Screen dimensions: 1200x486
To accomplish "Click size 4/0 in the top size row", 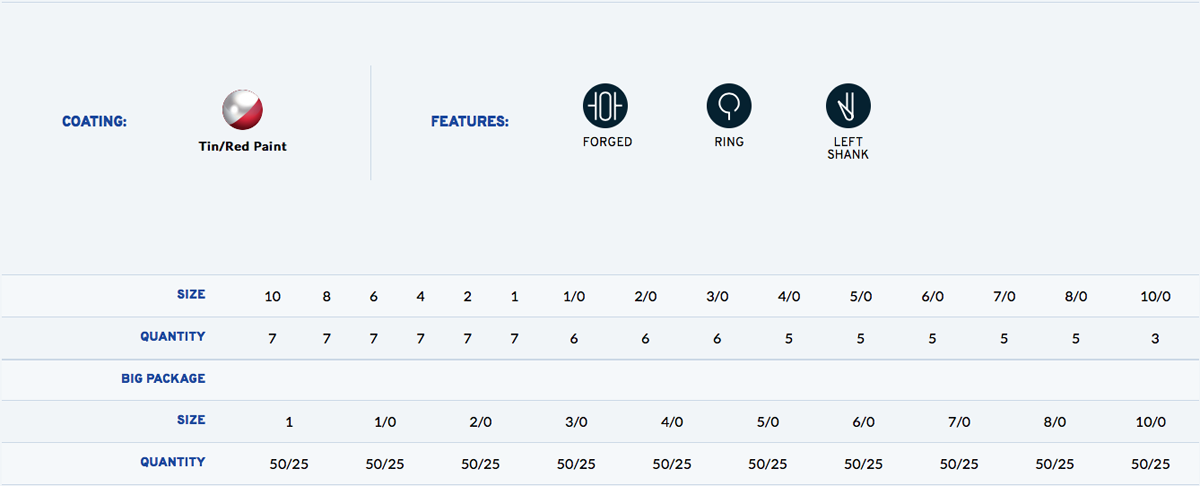I will click(x=789, y=296).
